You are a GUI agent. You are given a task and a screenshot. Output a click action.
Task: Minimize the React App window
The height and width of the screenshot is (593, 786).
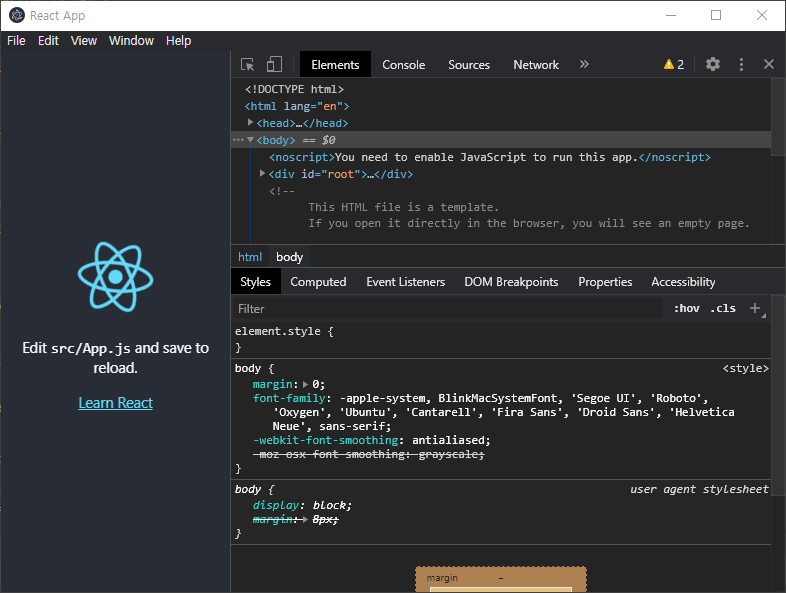[x=671, y=15]
